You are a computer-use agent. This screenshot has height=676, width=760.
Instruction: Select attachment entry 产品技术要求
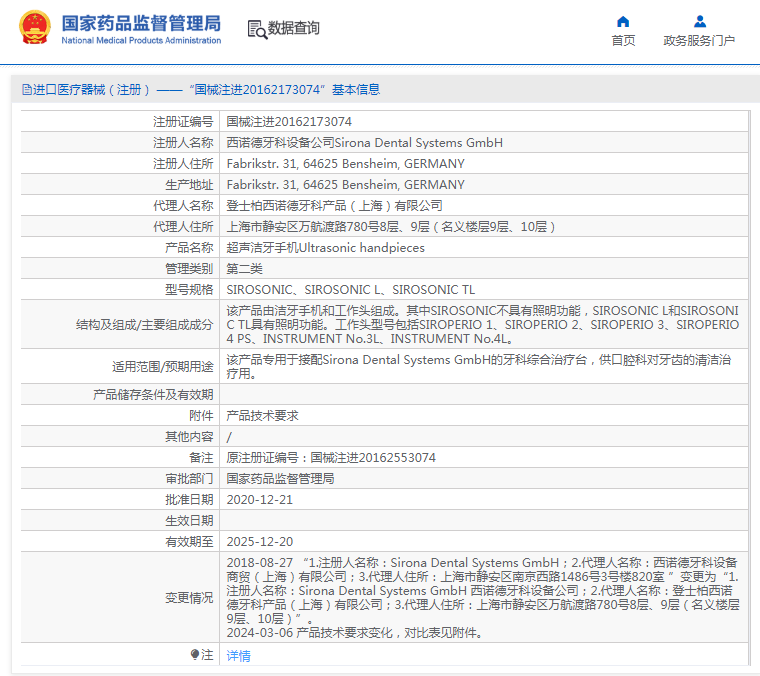tap(262, 415)
